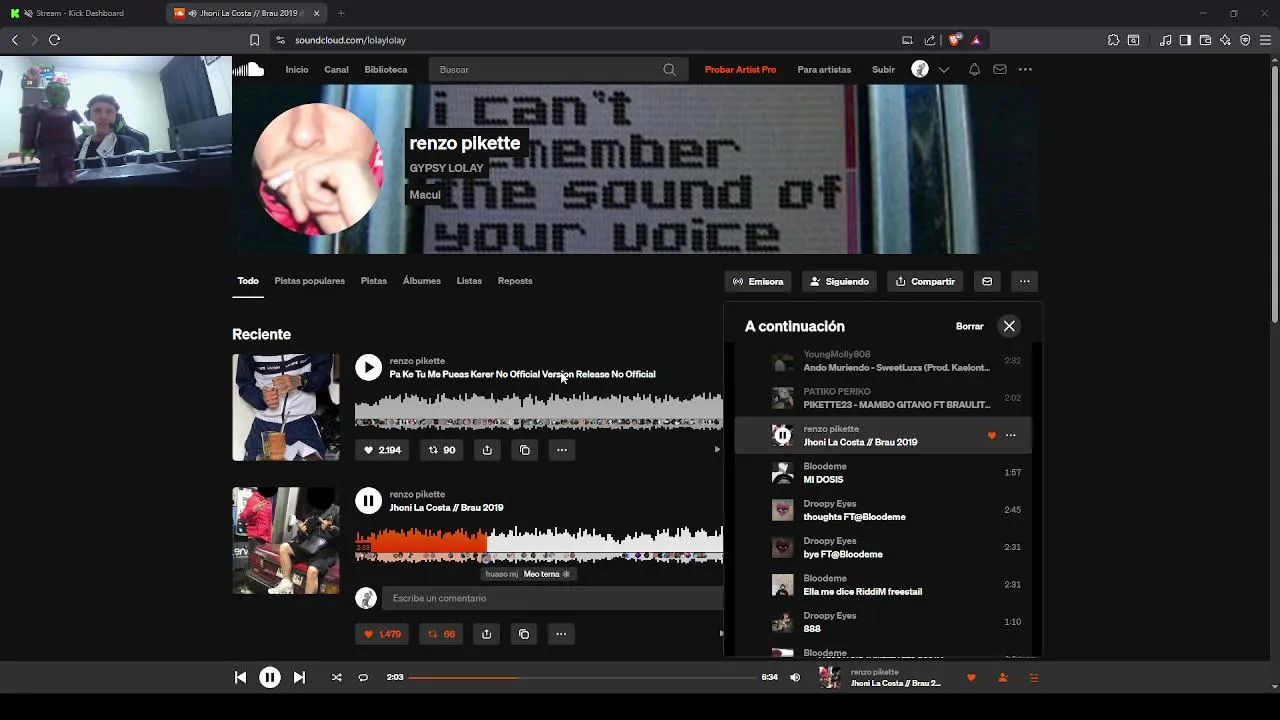Toggle browser sidebar panel icon
Viewport: 1280px width, 720px height.
(x=1185, y=40)
